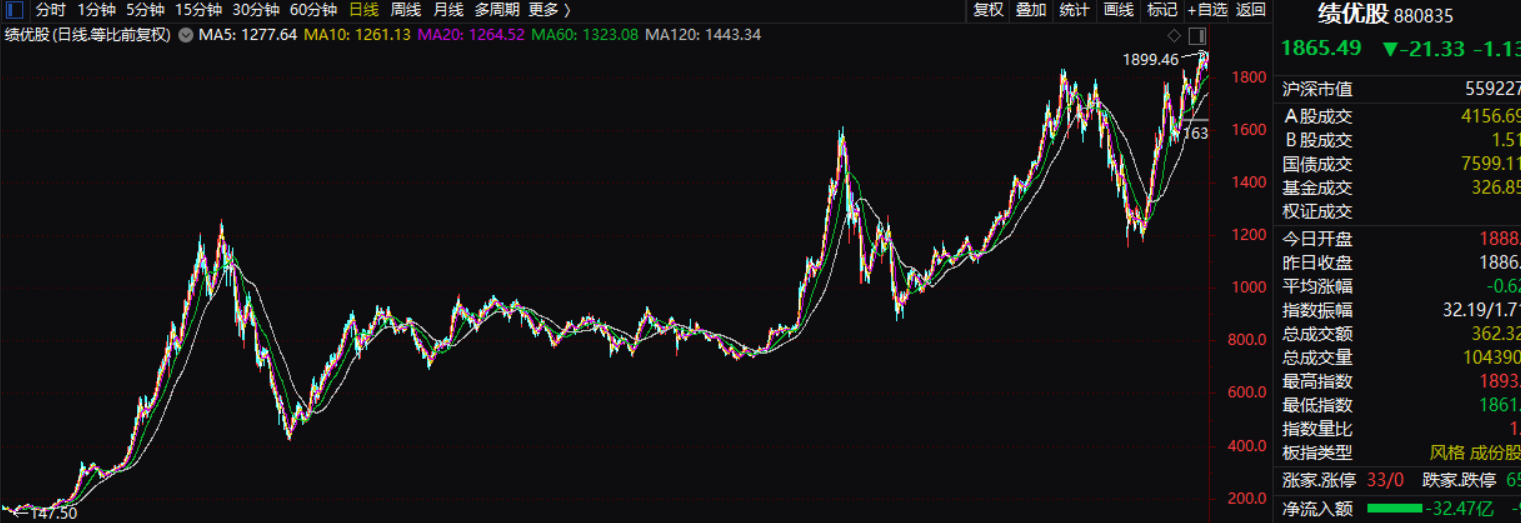Open the 多周期 multi-period view
This screenshot has width=1521, height=523.
point(496,10)
